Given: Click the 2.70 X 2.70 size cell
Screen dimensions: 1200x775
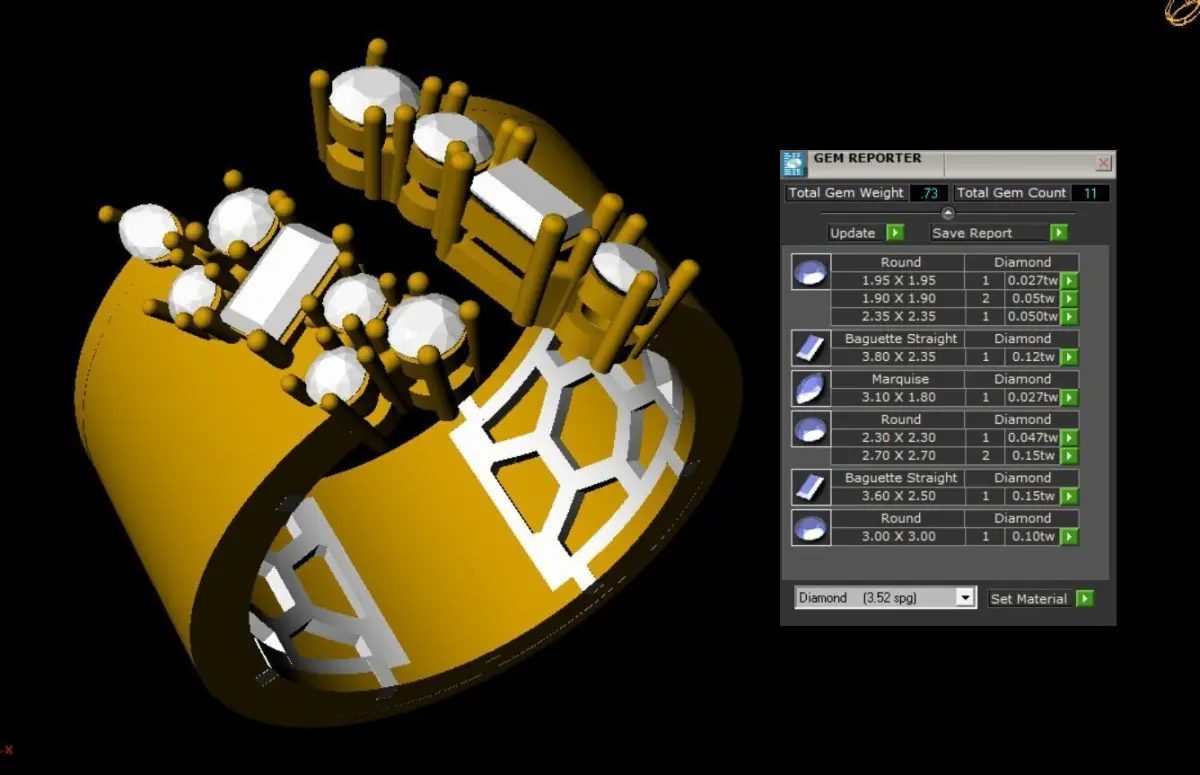Looking at the screenshot, I should coord(900,456).
